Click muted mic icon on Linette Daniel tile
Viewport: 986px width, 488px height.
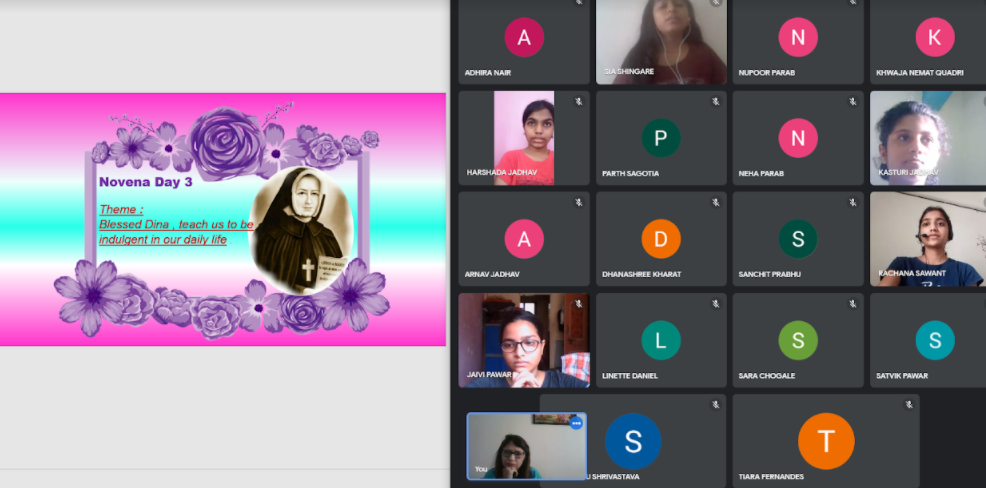[x=715, y=304]
